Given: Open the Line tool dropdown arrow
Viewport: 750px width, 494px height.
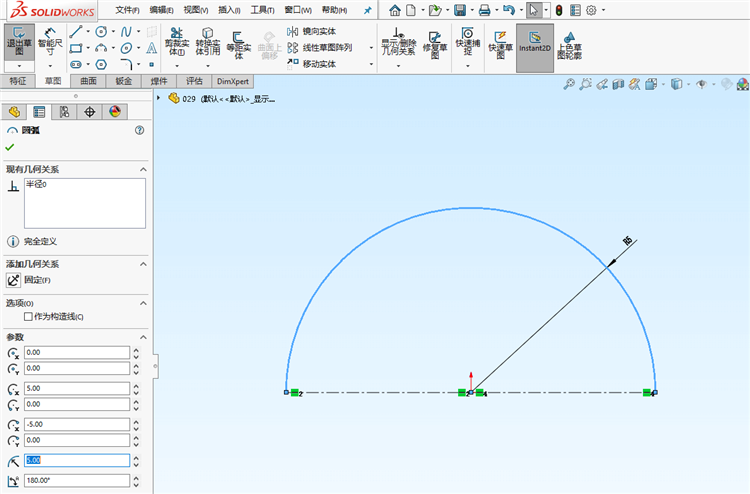Looking at the screenshot, I should 88,32.
